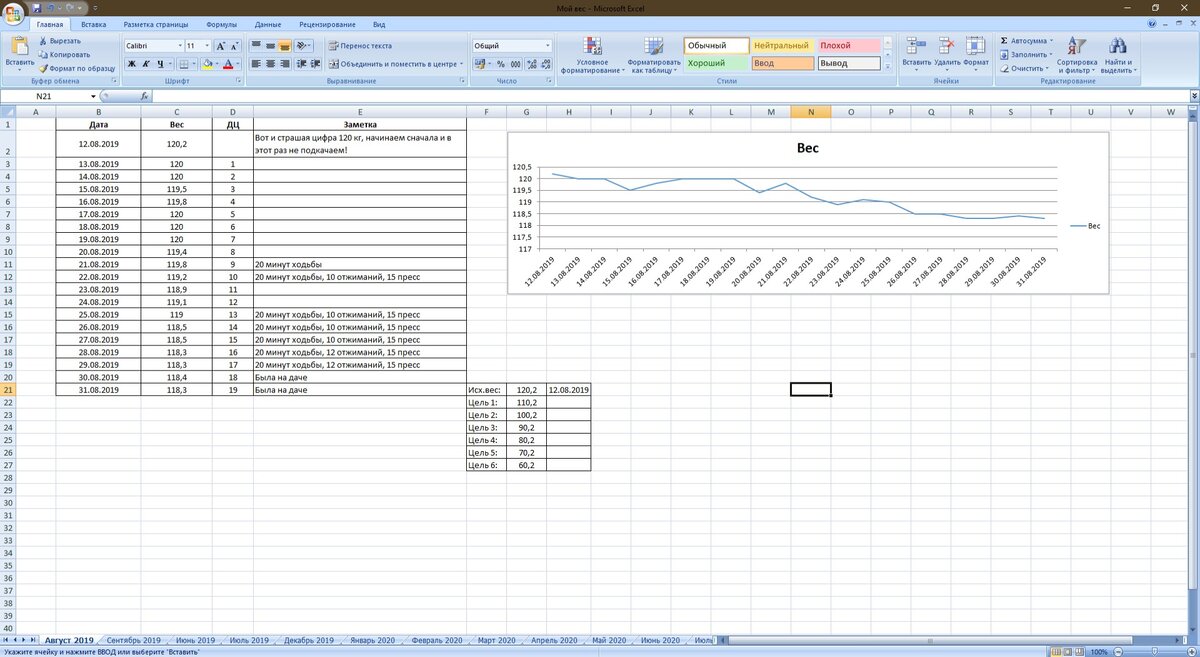Increase decimal places
Viewport: 1200px width, 657px height.
[530, 64]
